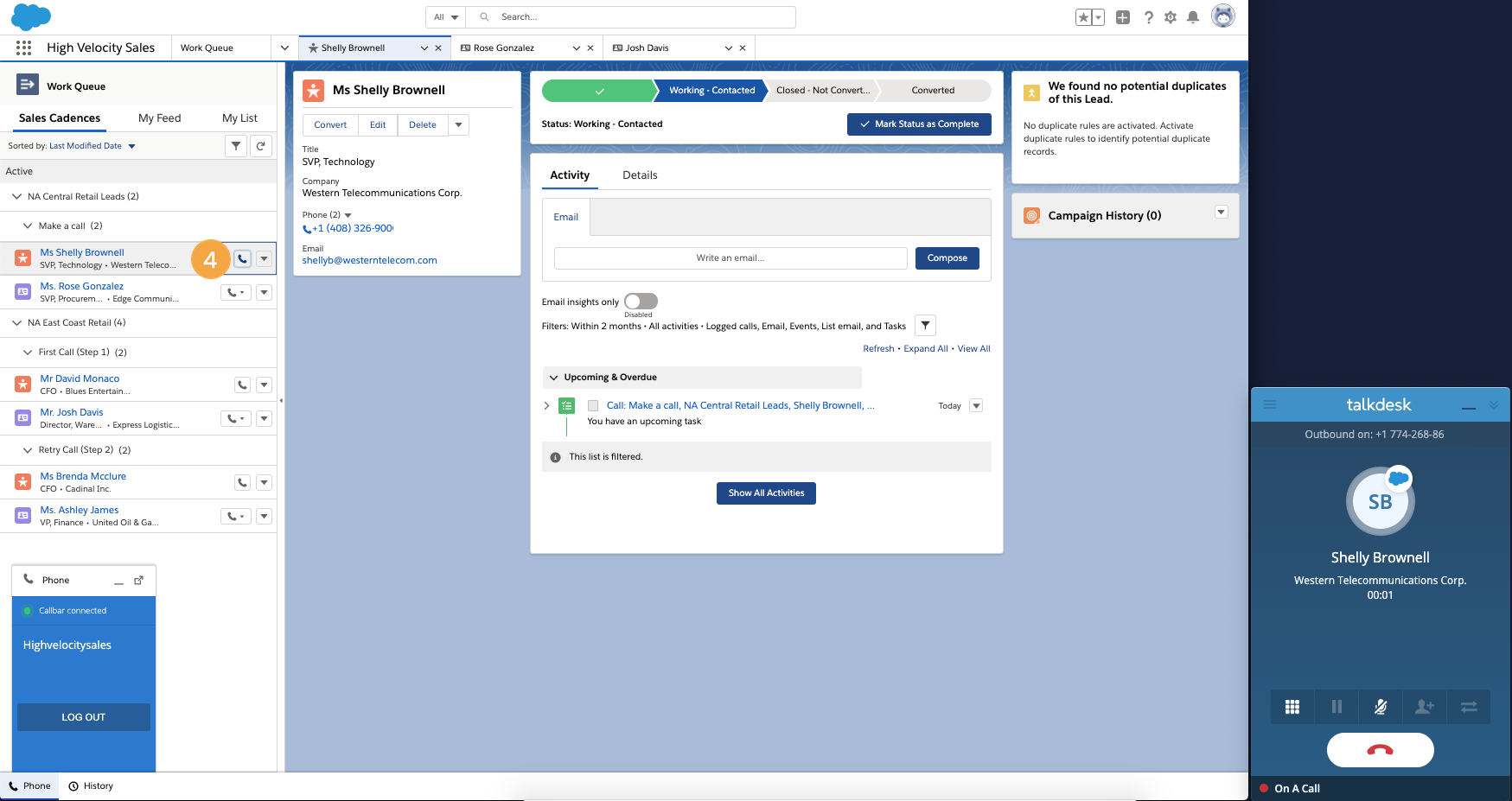Click the Delete lead button

423,124
